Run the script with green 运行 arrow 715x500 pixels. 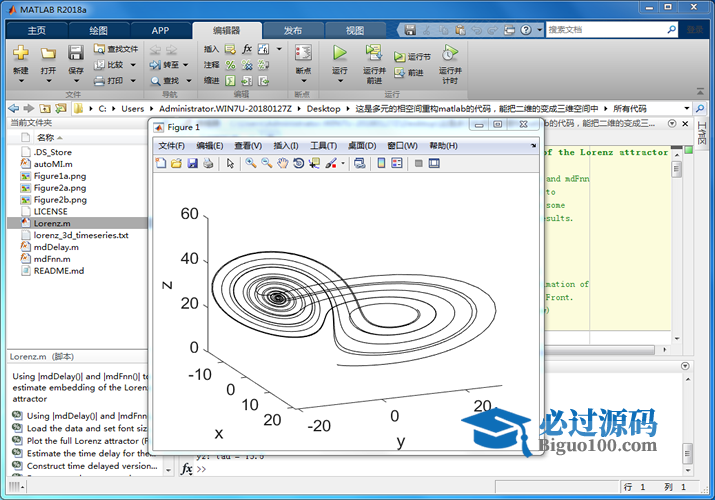click(339, 52)
